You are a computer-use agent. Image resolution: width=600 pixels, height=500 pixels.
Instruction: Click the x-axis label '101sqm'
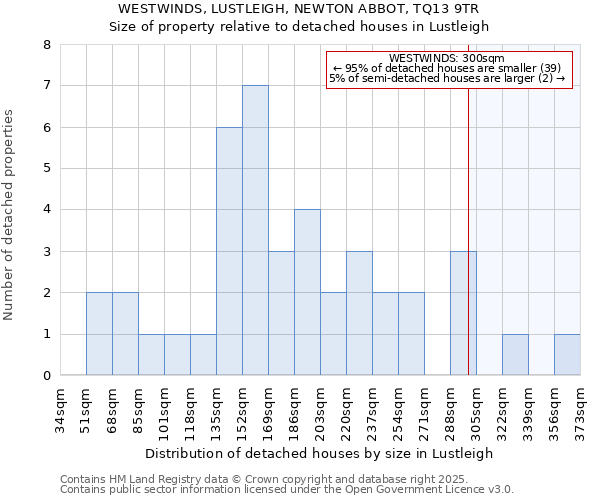(x=165, y=415)
